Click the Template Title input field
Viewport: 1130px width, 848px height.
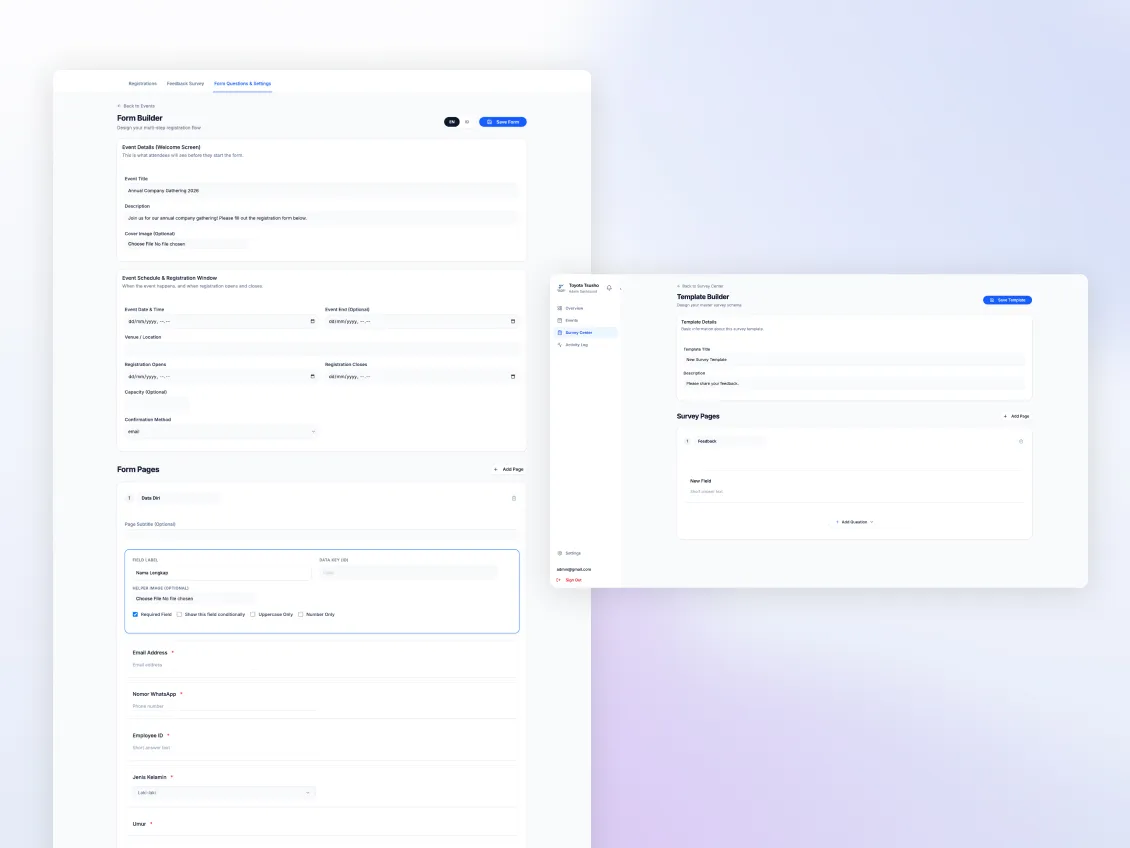click(x=854, y=360)
